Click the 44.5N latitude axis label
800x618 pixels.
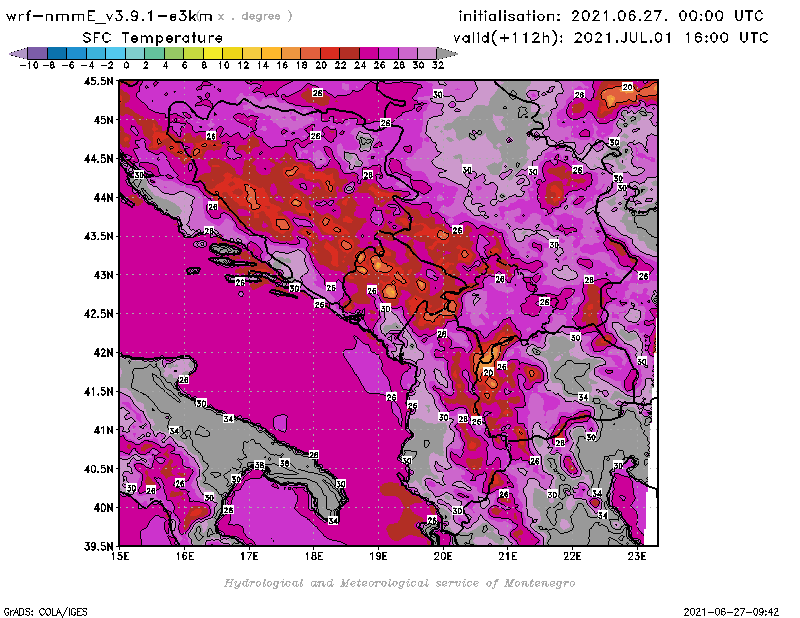pyautogui.click(x=98, y=159)
